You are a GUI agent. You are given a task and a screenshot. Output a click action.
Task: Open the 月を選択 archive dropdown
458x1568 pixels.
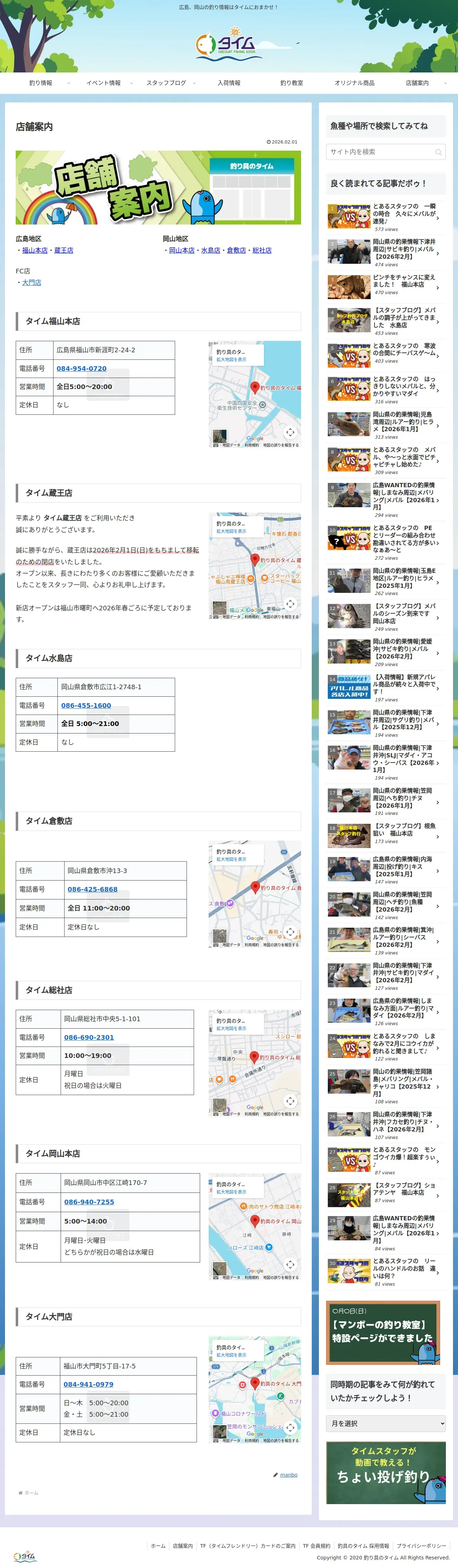386,1423
